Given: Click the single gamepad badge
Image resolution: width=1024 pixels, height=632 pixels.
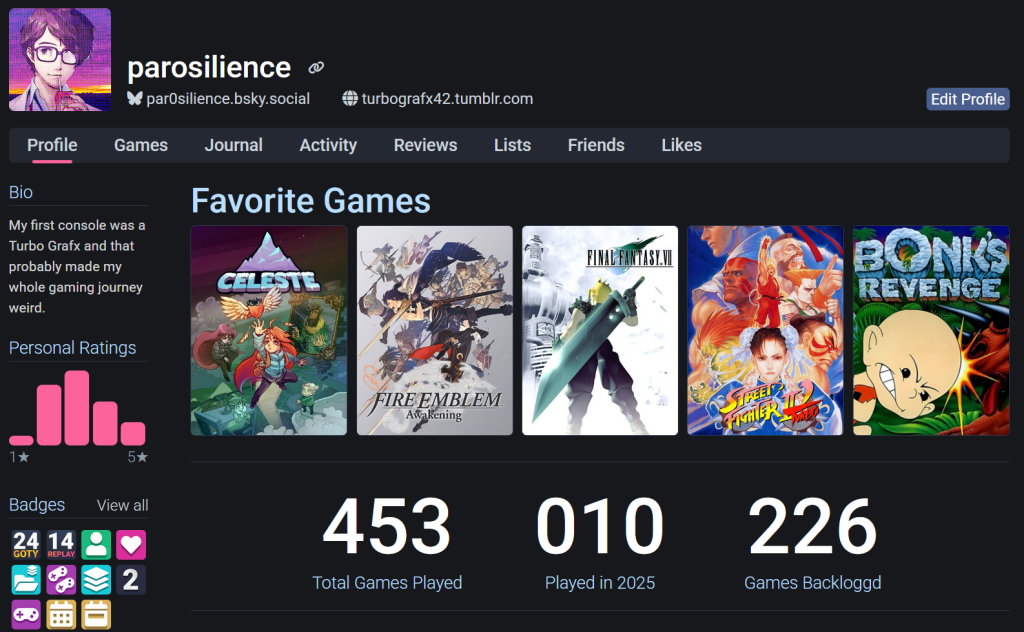Looking at the screenshot, I should point(26,615).
